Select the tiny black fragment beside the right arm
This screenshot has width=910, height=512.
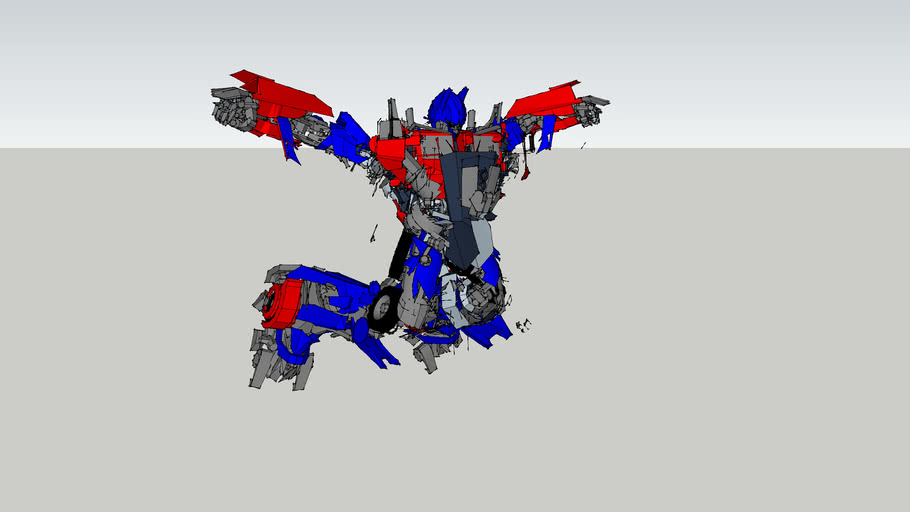(583, 146)
